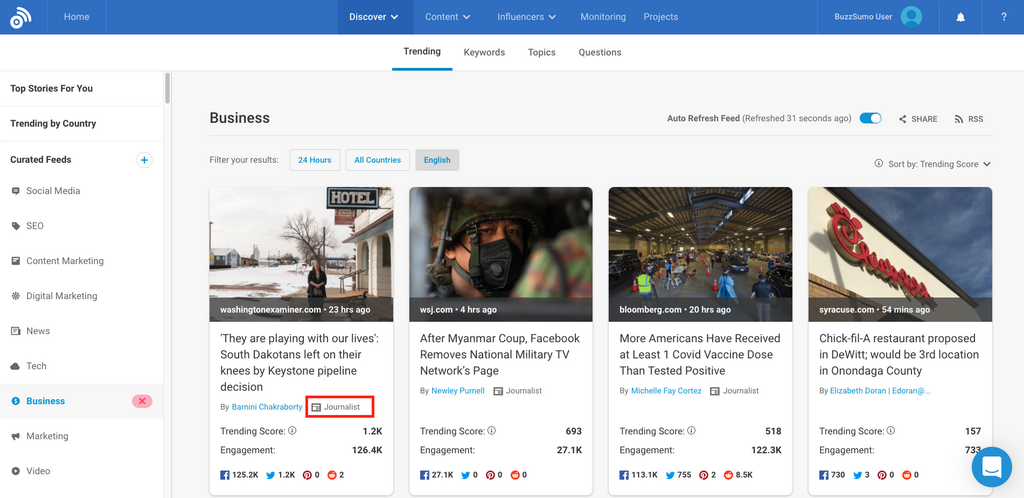Click the RSS feed icon
1024x498 pixels.
click(x=968, y=119)
